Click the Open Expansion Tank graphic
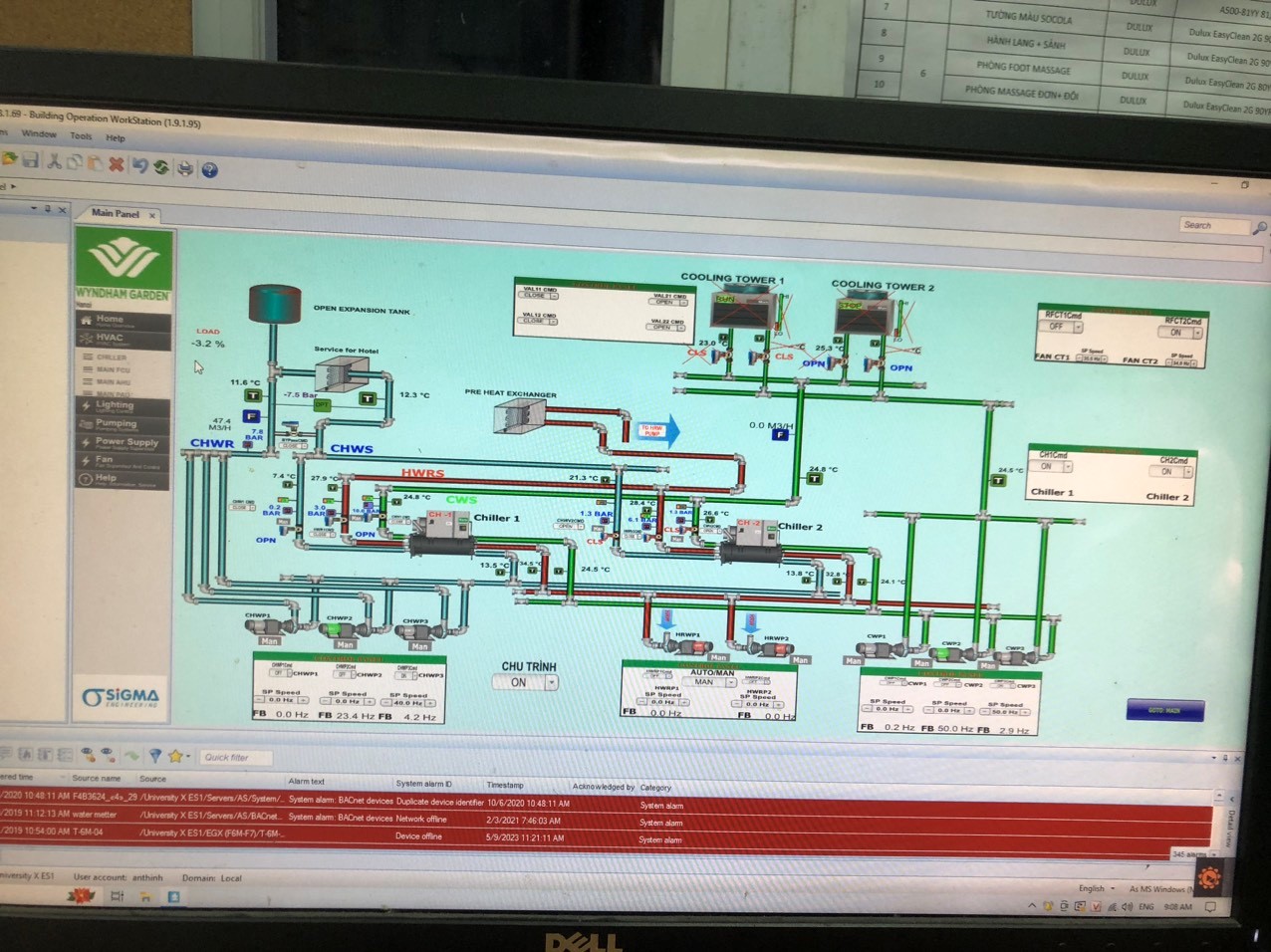 coord(275,303)
